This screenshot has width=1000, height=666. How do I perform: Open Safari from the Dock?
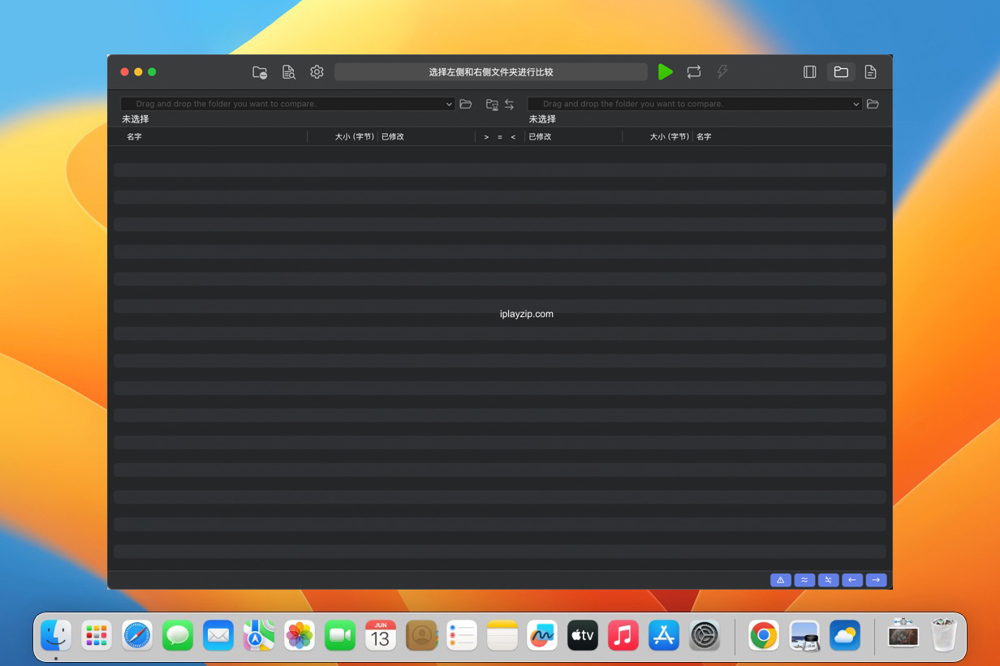point(137,635)
